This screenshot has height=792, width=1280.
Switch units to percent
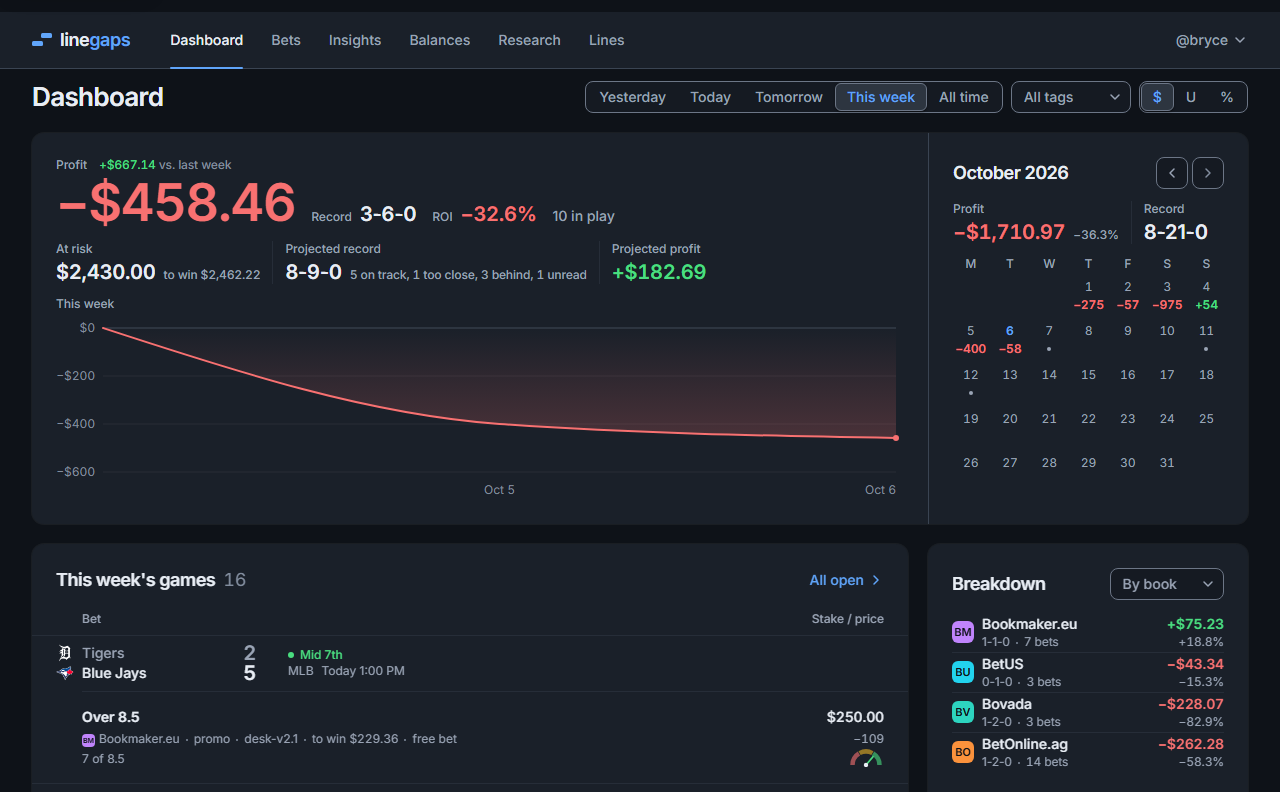pyautogui.click(x=1227, y=97)
